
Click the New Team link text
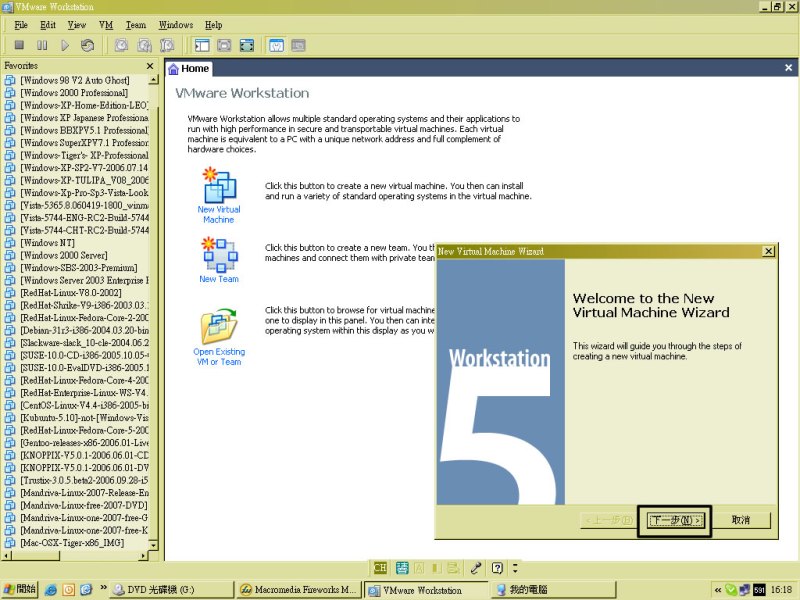pyautogui.click(x=219, y=279)
